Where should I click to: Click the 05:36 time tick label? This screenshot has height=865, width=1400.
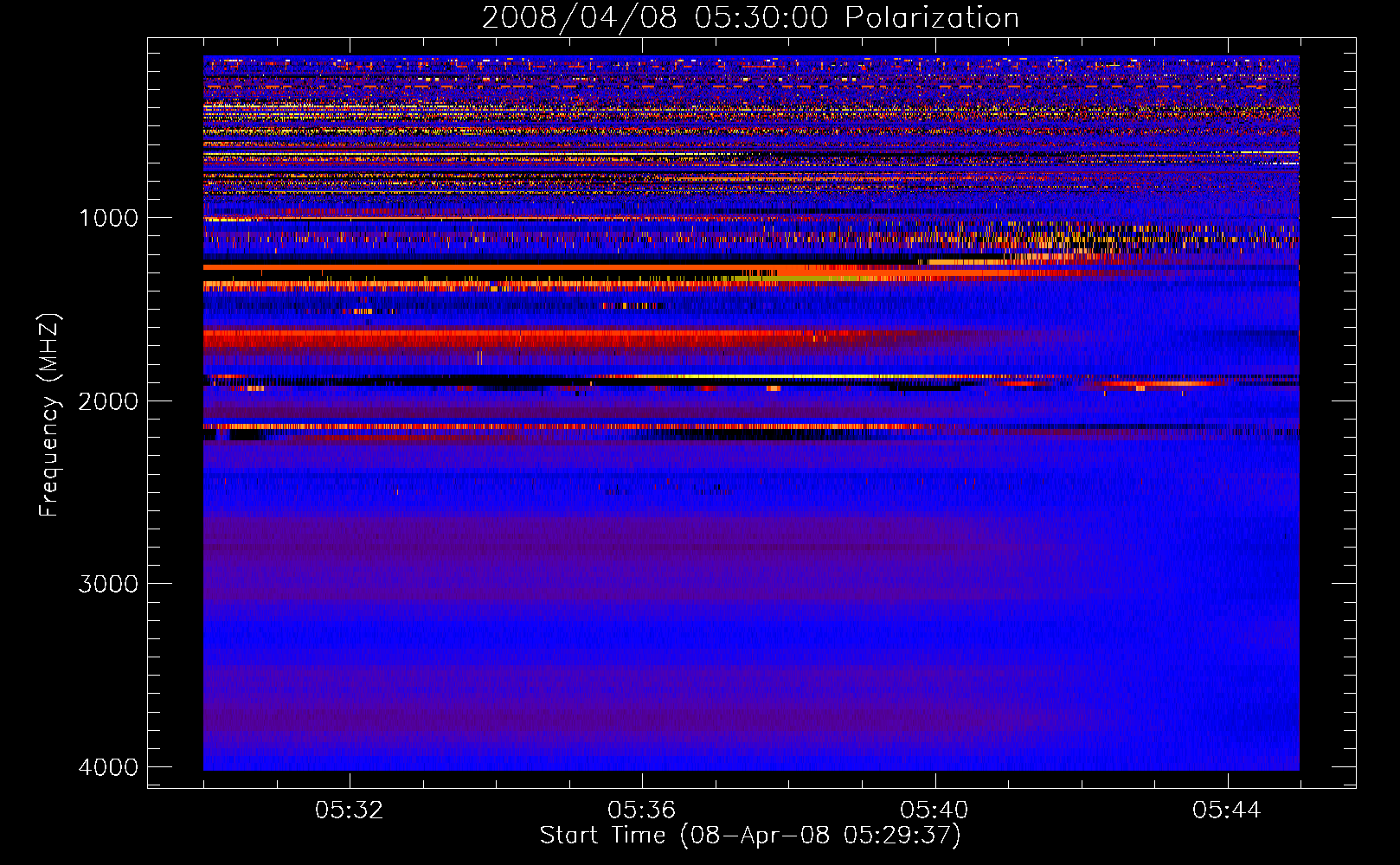coord(642,811)
